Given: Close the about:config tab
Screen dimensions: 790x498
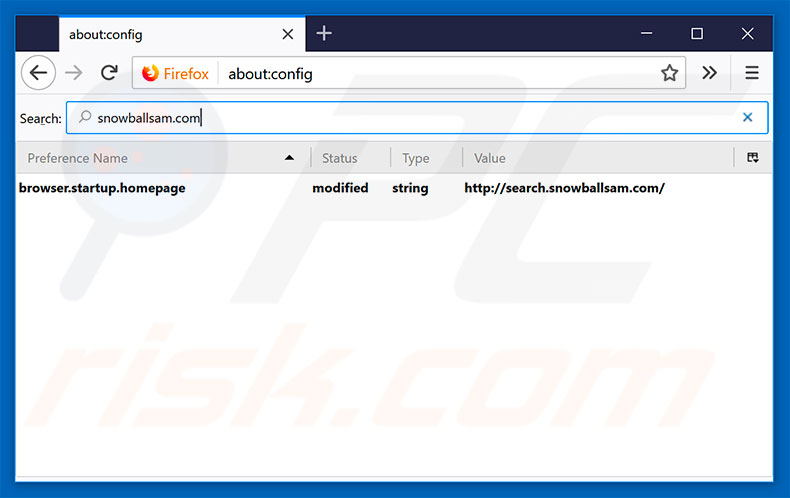Looking at the screenshot, I should [x=288, y=34].
